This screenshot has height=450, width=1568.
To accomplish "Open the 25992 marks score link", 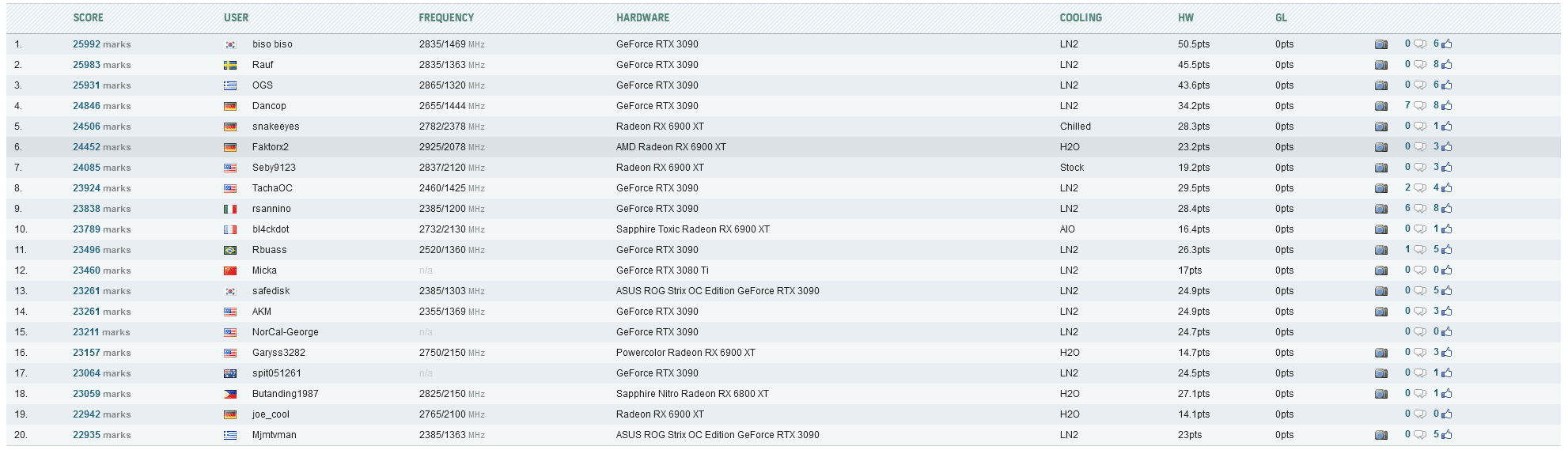I will [86, 44].
